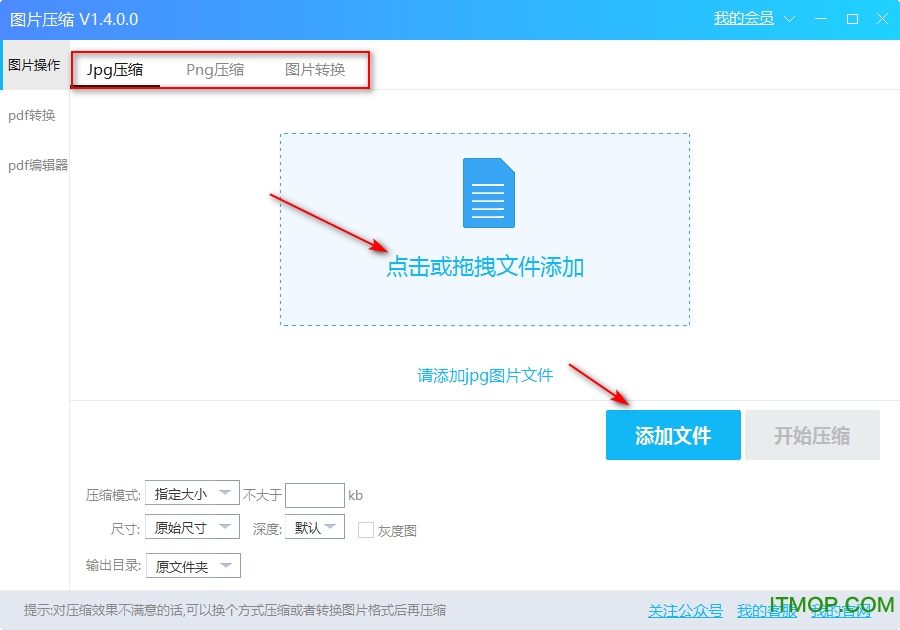Click the 添加文件 button
900x630 pixels.
pyautogui.click(x=673, y=435)
